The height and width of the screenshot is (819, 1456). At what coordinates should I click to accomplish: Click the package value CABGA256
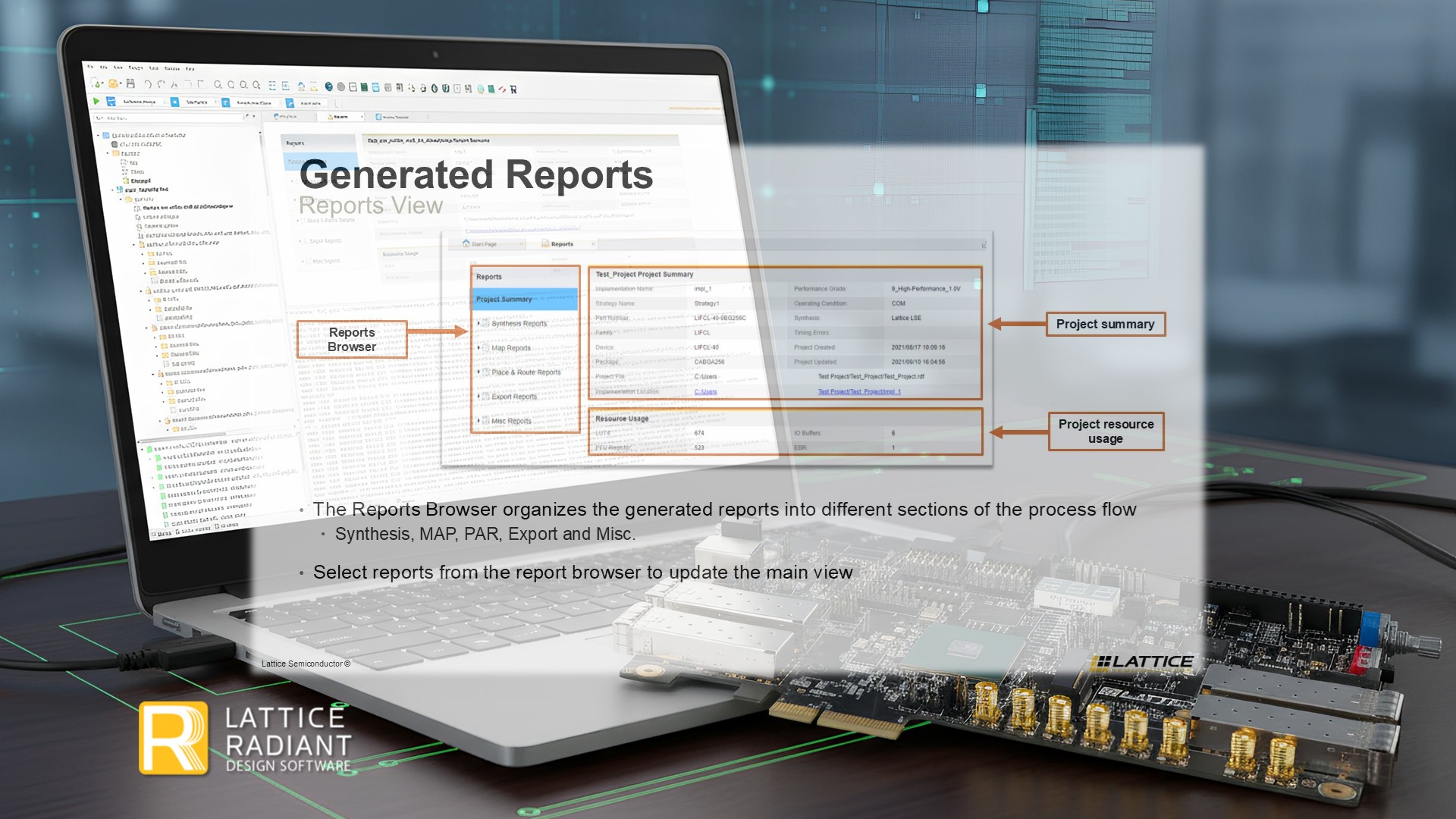pos(709,362)
